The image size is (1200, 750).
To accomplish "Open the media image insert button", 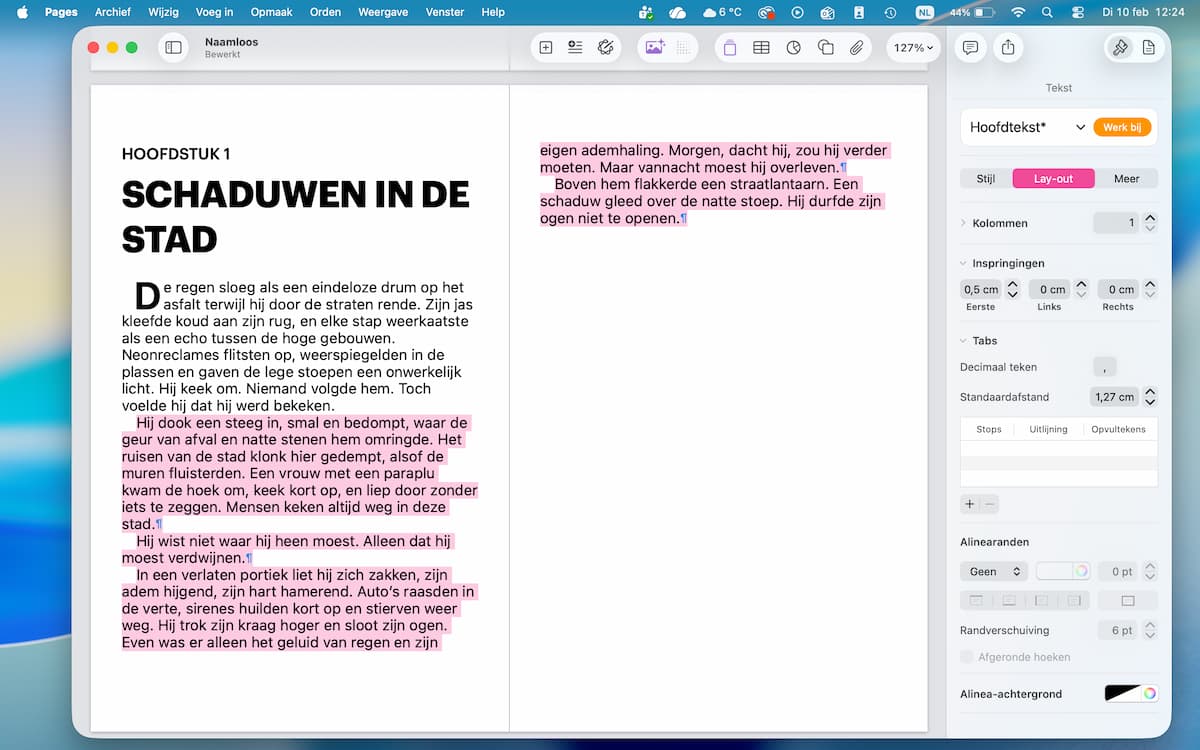I will click(x=655, y=47).
